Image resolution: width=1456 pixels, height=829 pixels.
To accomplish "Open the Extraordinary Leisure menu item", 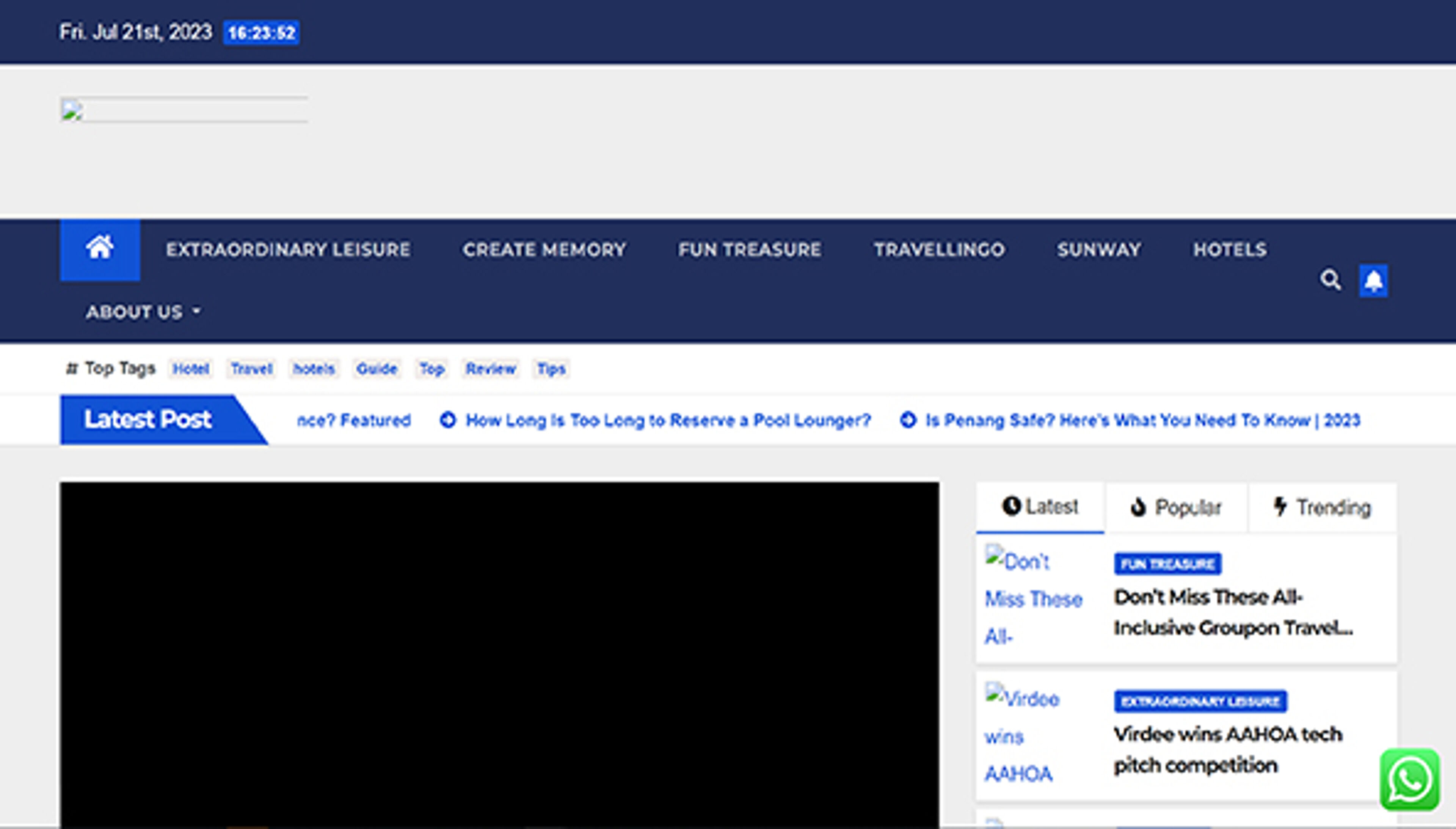I will point(288,250).
